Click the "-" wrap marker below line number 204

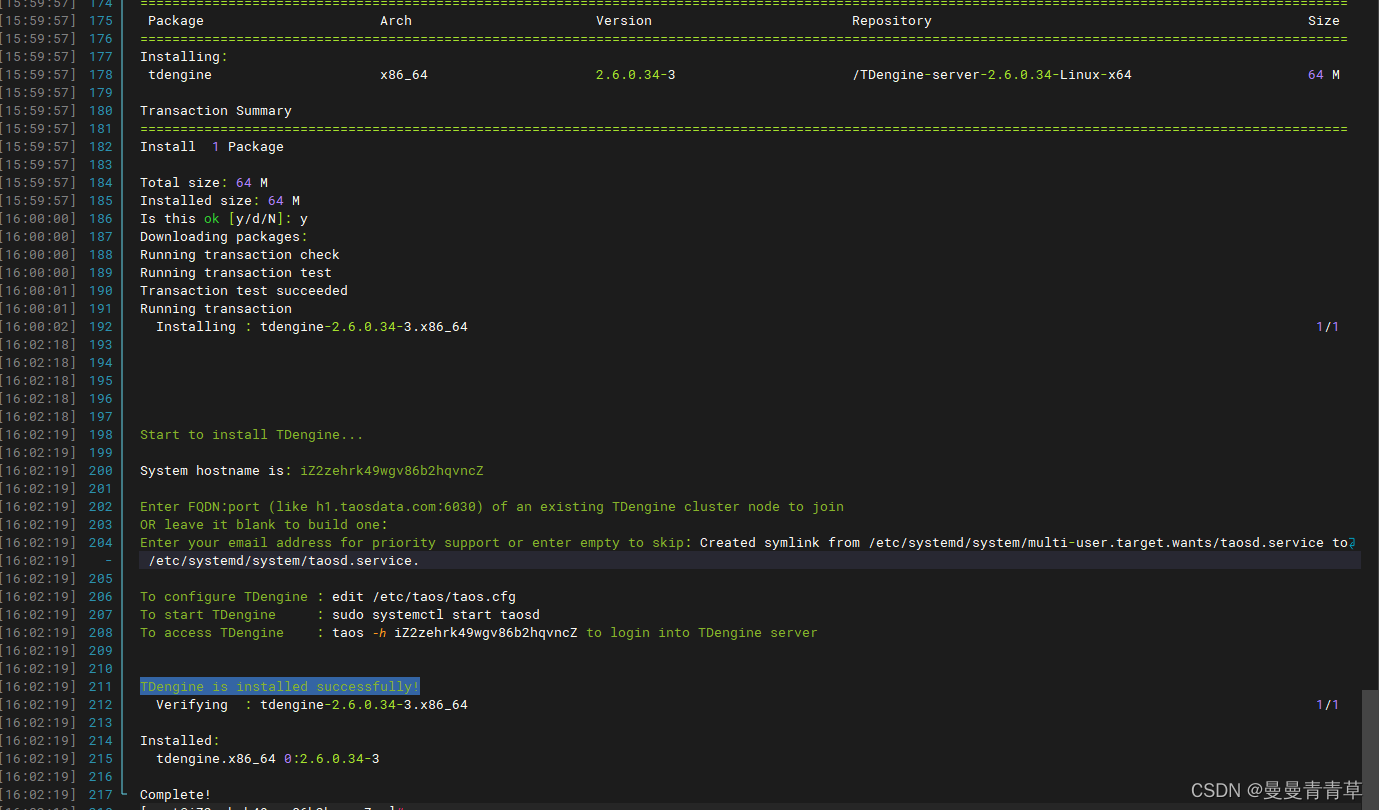click(x=108, y=561)
